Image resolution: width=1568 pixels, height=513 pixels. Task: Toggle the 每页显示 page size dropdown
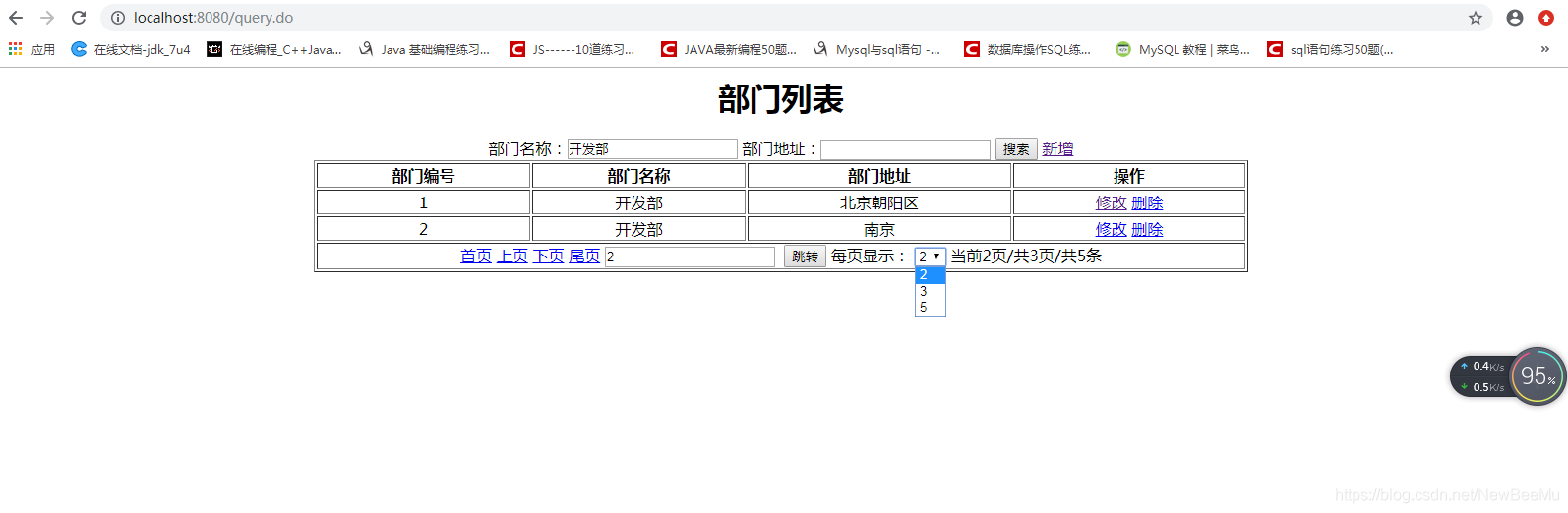(931, 256)
